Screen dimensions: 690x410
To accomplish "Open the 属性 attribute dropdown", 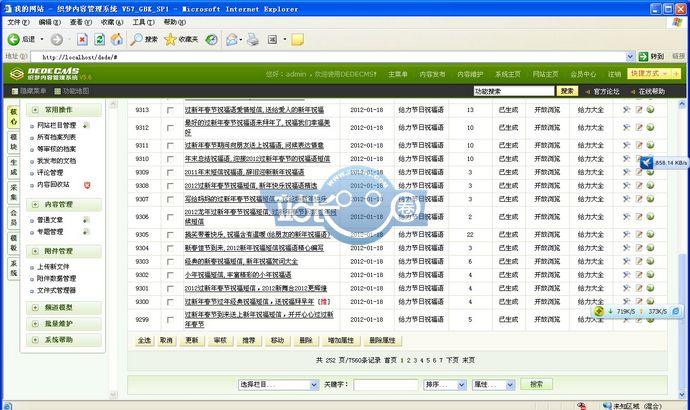I will coord(493,384).
